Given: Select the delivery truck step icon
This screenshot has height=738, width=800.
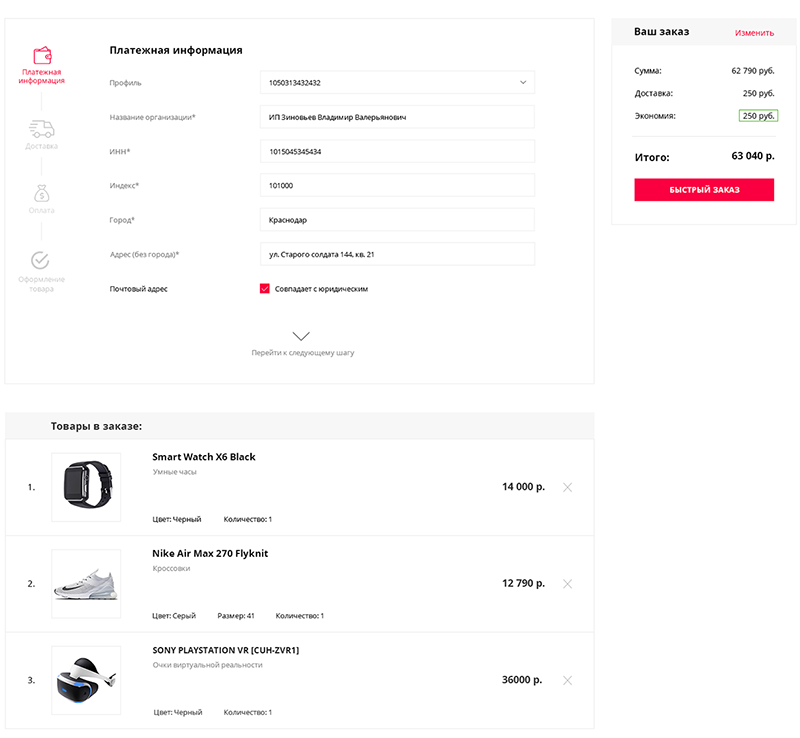Looking at the screenshot, I should (x=41, y=129).
